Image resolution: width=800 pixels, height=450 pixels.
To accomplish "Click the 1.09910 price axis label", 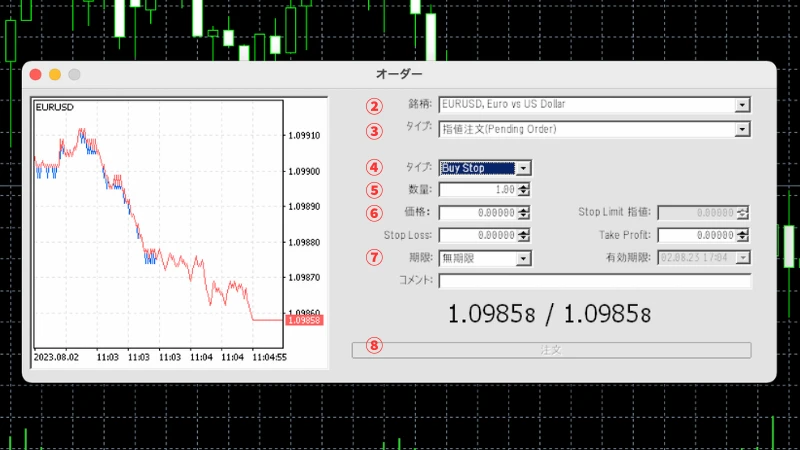I will [304, 136].
